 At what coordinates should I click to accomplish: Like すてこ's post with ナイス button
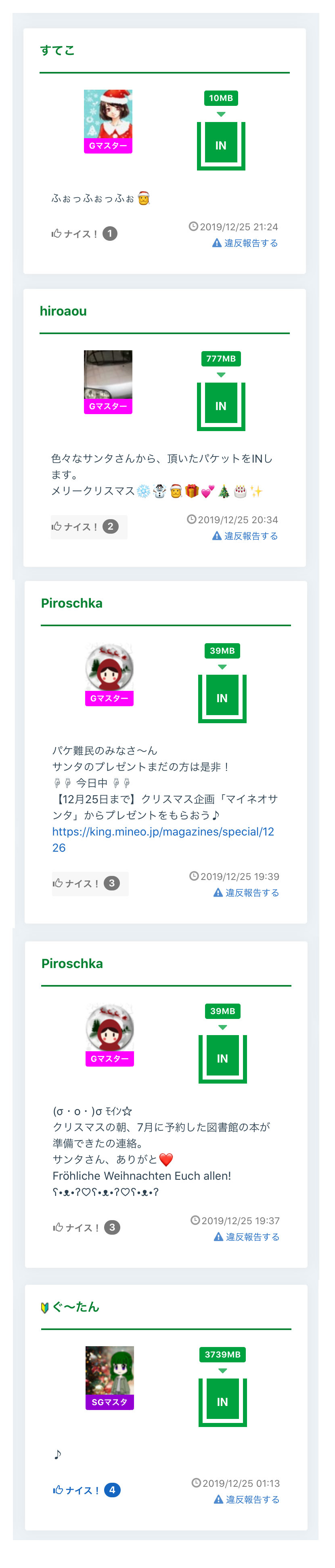84,234
